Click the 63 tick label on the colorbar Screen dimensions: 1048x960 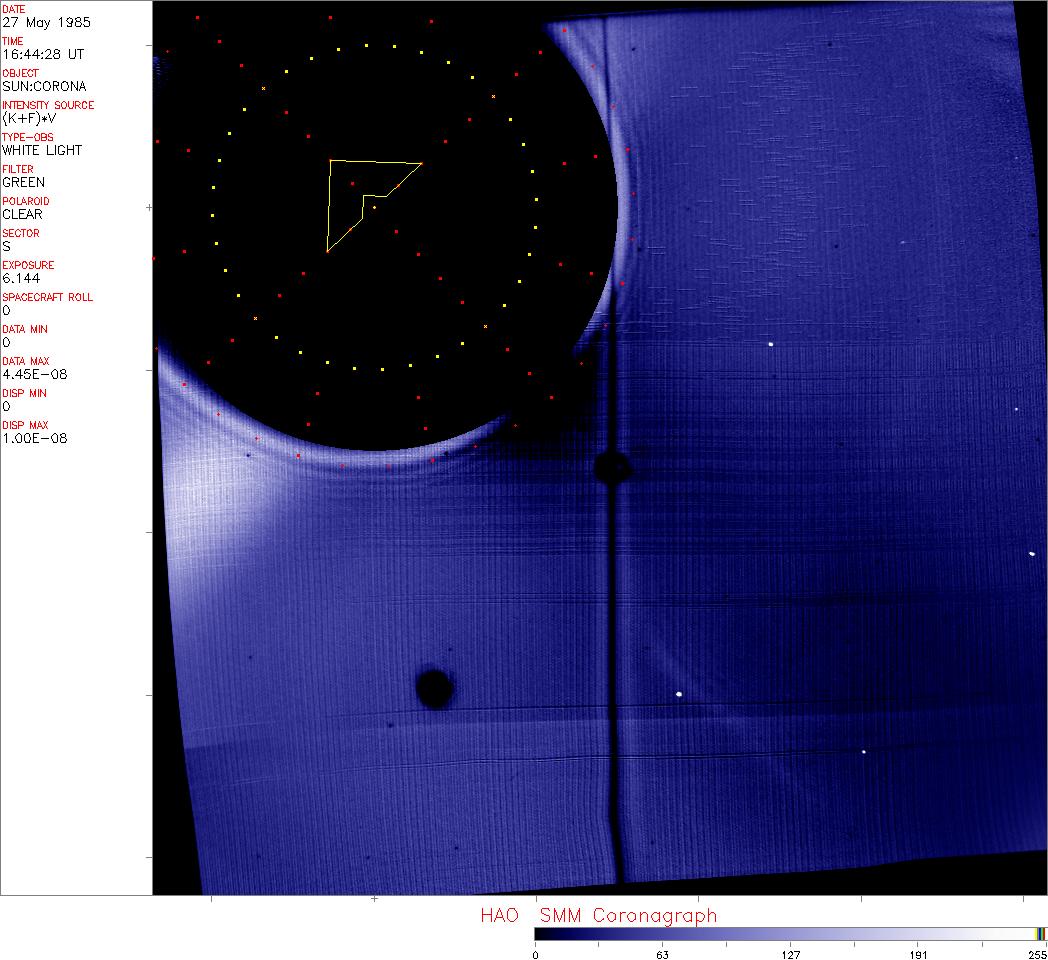click(x=662, y=954)
